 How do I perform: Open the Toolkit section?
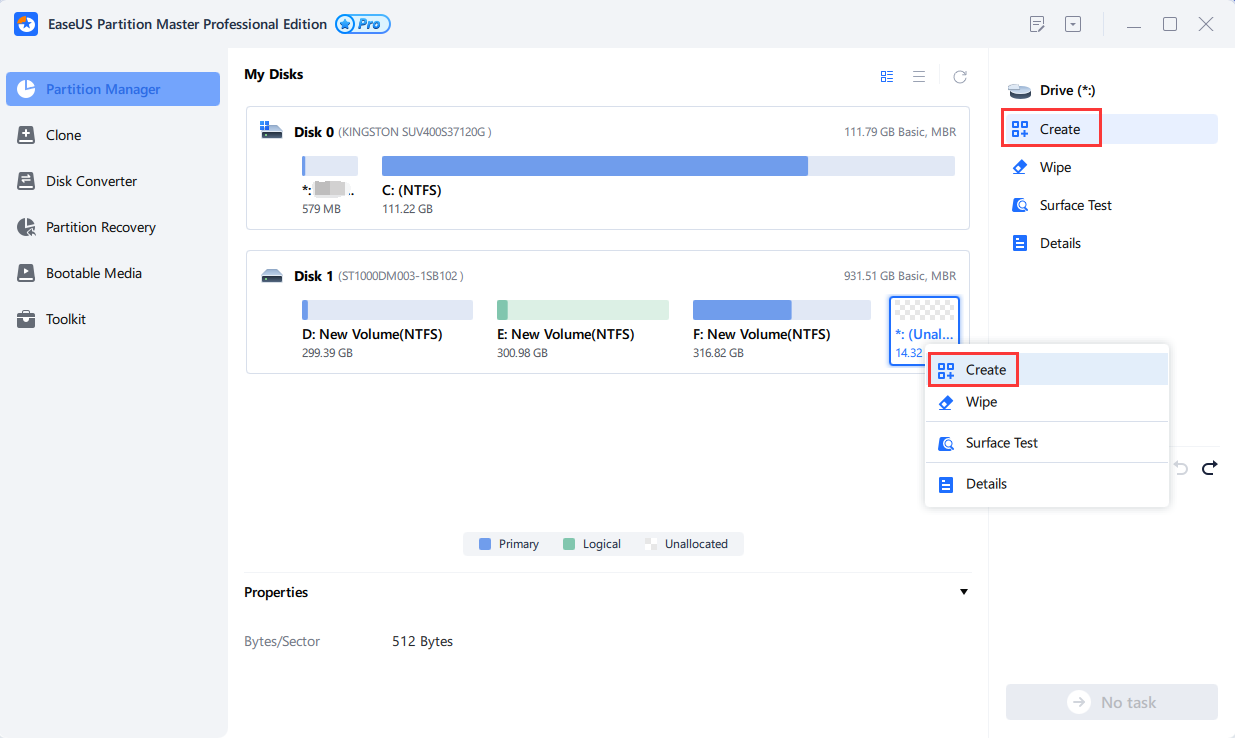click(x=65, y=319)
